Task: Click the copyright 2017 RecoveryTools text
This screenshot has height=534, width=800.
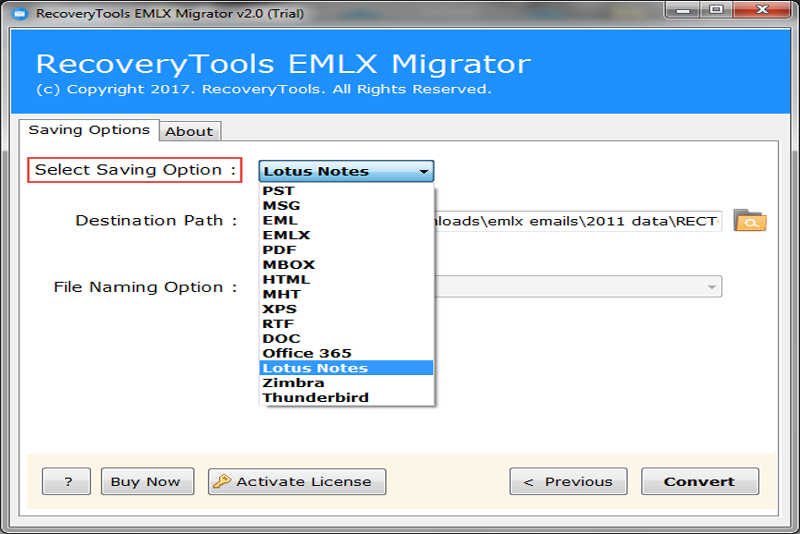Action: point(264,89)
